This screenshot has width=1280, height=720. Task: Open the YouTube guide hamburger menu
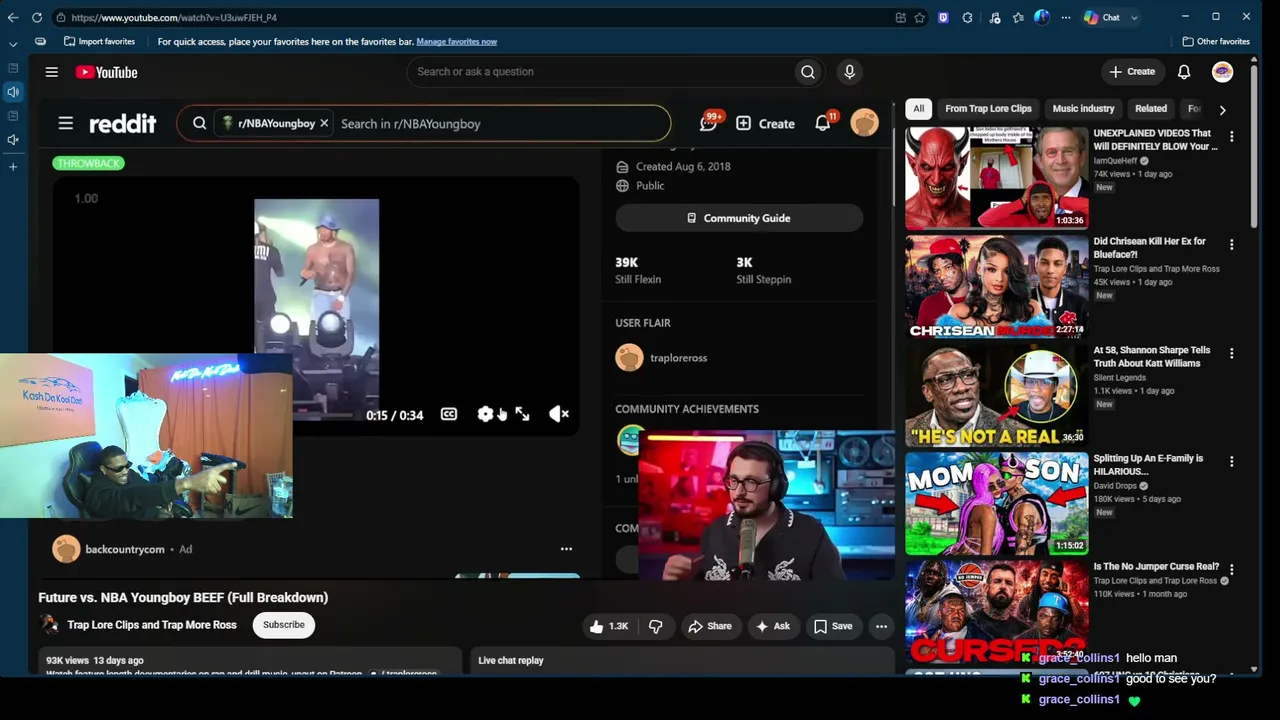pyautogui.click(x=51, y=72)
